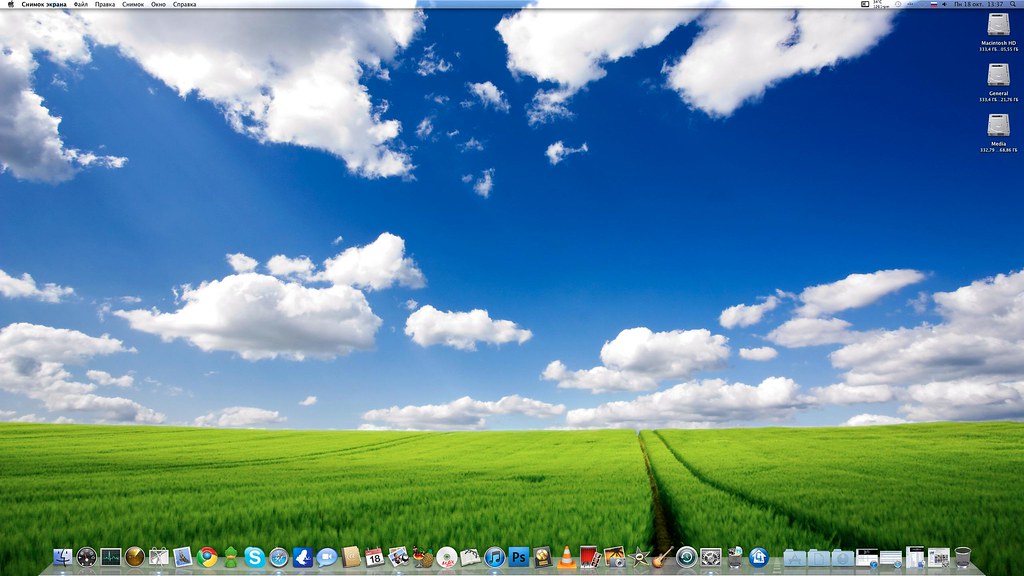
Task: Launch Google Chrome from the dock
Action: [x=207, y=557]
